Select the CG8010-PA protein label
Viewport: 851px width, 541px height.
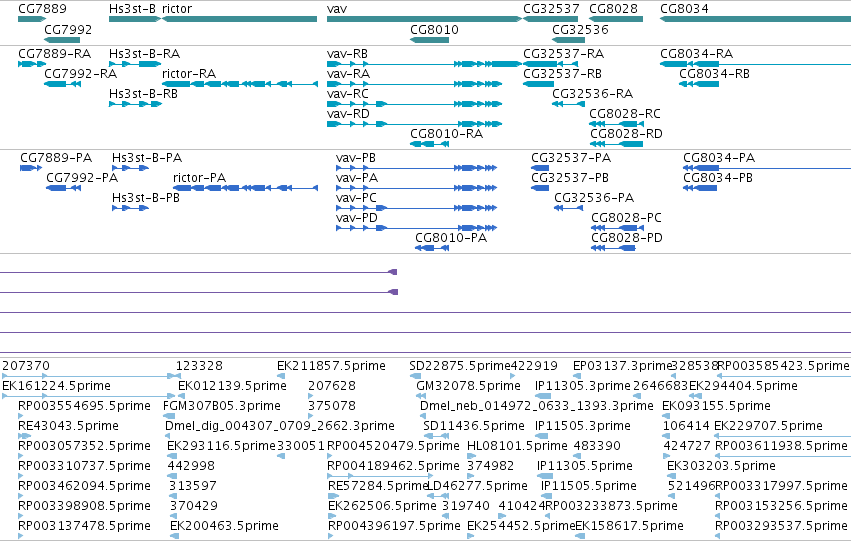point(451,238)
